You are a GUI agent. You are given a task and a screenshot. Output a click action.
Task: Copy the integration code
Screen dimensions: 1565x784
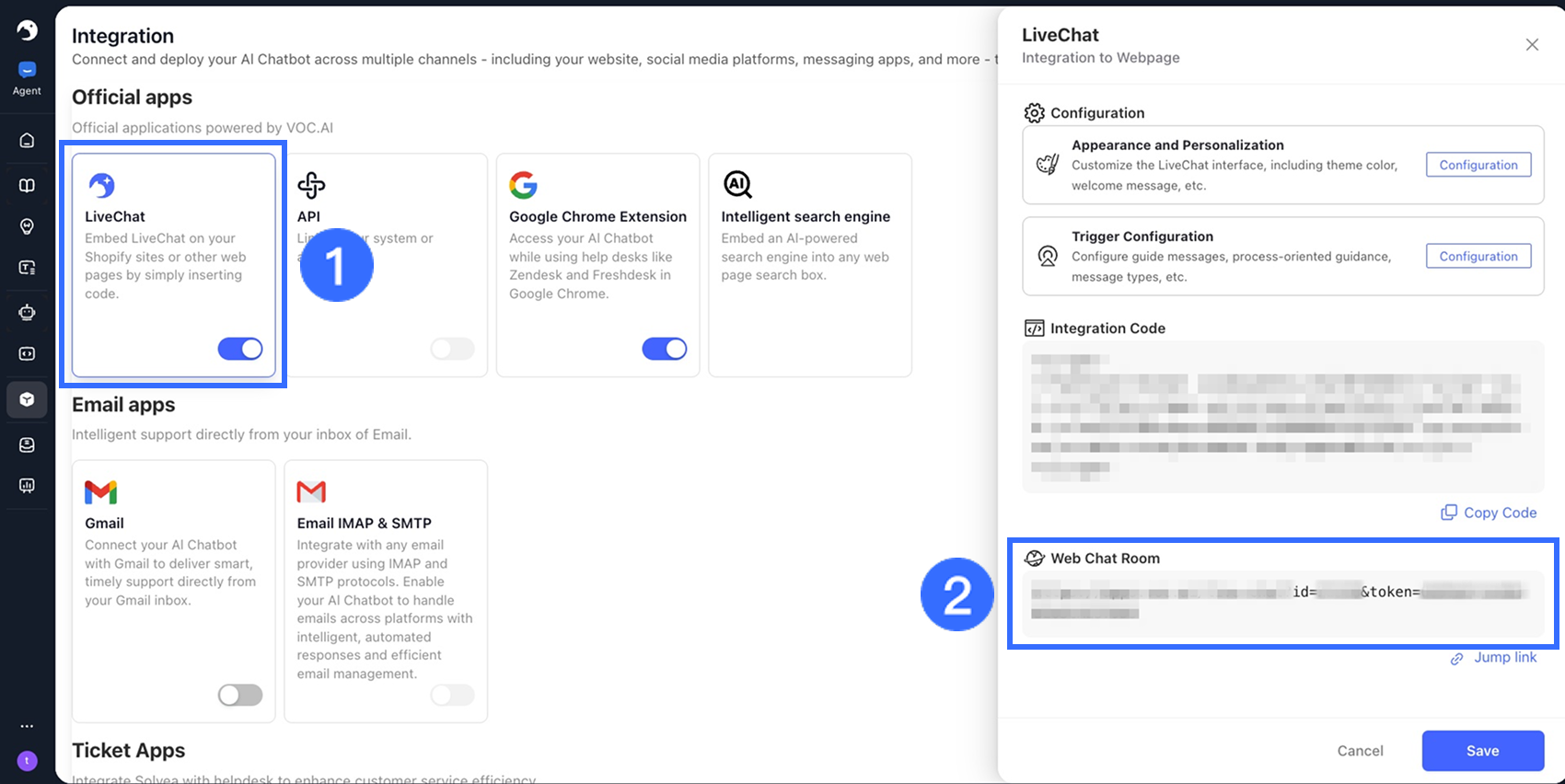tap(1489, 513)
